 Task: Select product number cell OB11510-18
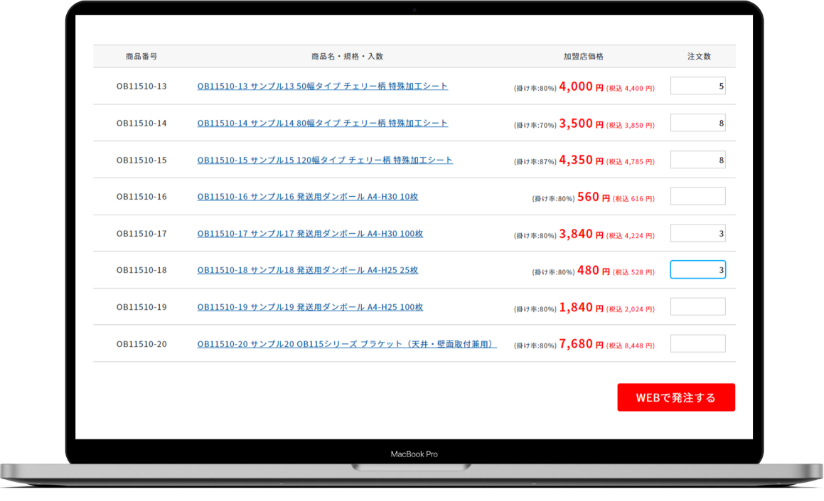tap(141, 270)
